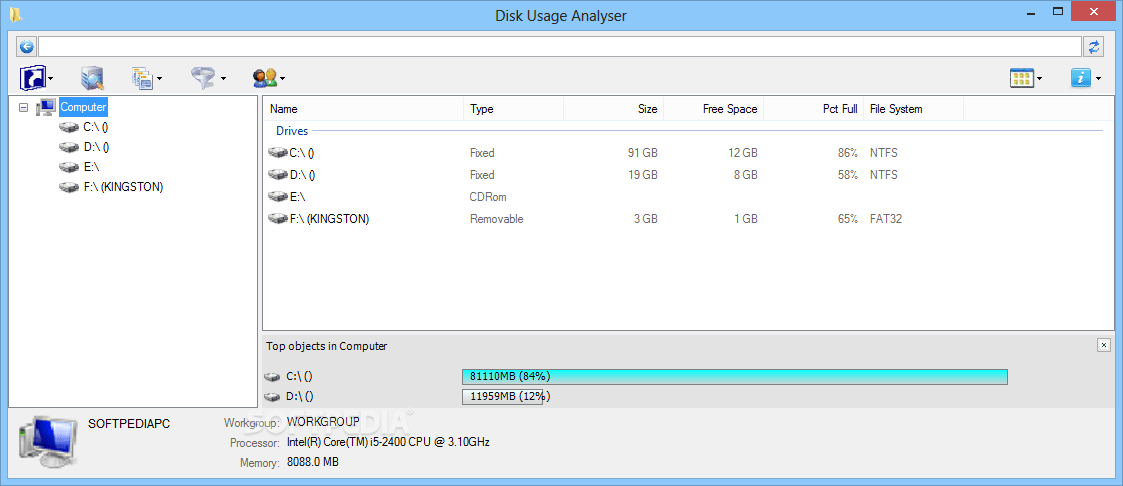1123x486 pixels.
Task: Click the address path input field
Action: tap(559, 47)
